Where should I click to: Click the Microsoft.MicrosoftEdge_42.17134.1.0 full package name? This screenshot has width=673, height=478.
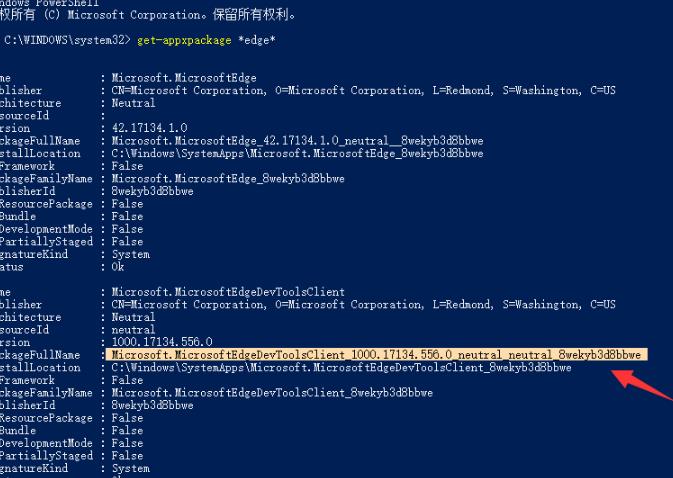tap(297, 141)
